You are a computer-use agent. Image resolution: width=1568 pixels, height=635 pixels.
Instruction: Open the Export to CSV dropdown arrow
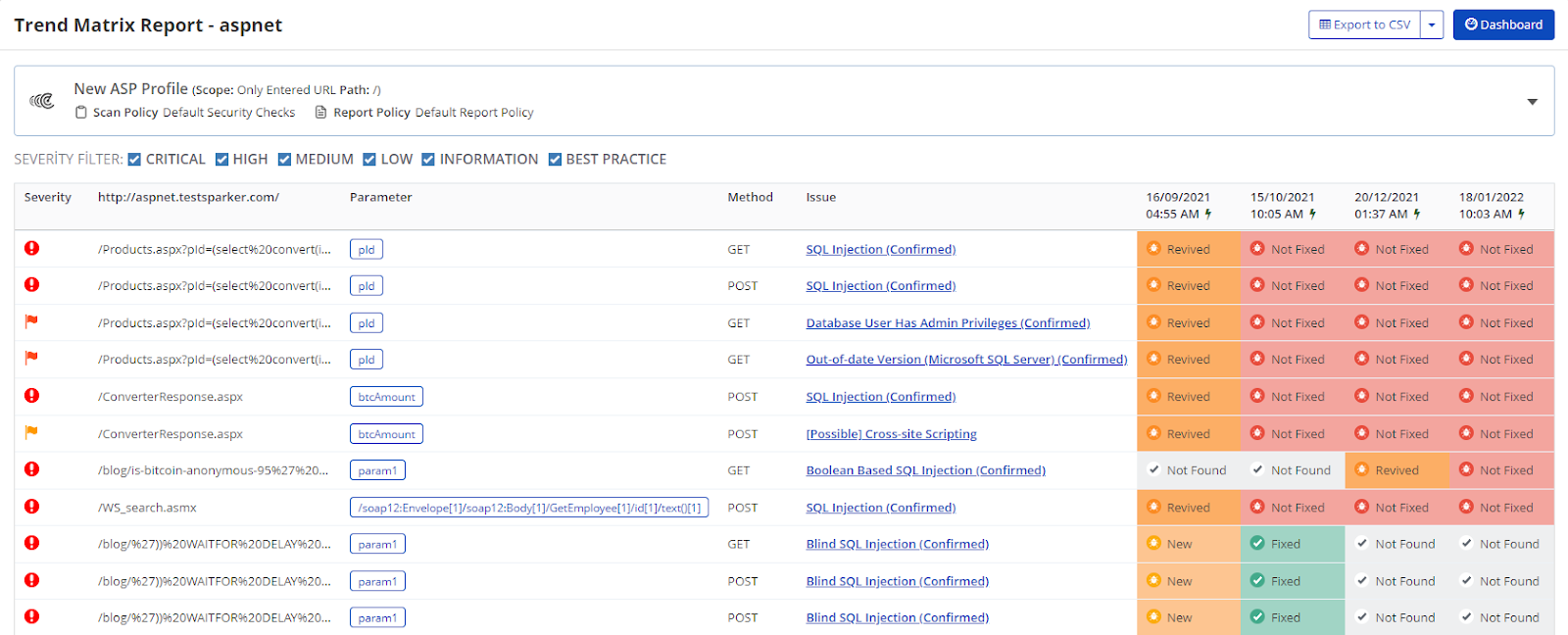pos(1432,25)
